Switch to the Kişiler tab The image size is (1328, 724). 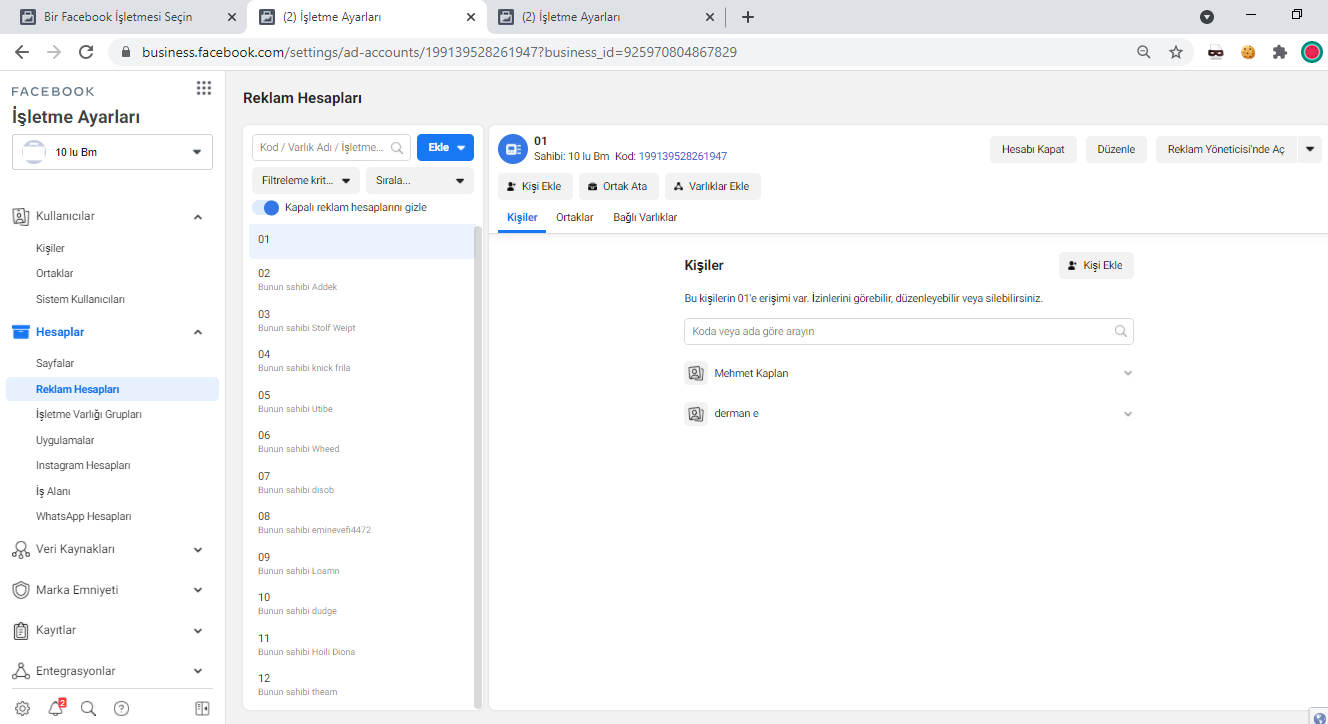pyautogui.click(x=522, y=217)
